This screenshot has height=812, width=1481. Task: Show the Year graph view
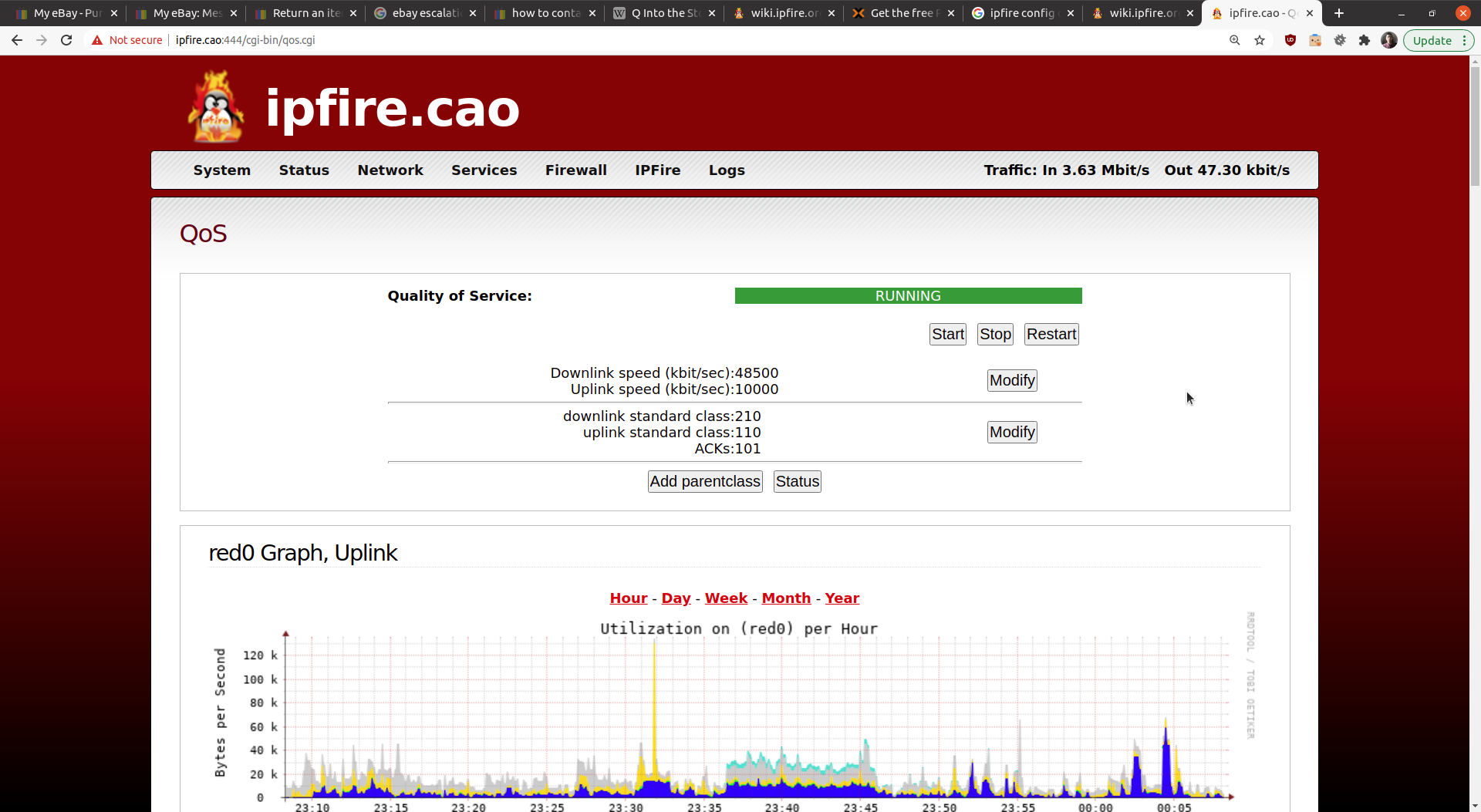pos(842,598)
